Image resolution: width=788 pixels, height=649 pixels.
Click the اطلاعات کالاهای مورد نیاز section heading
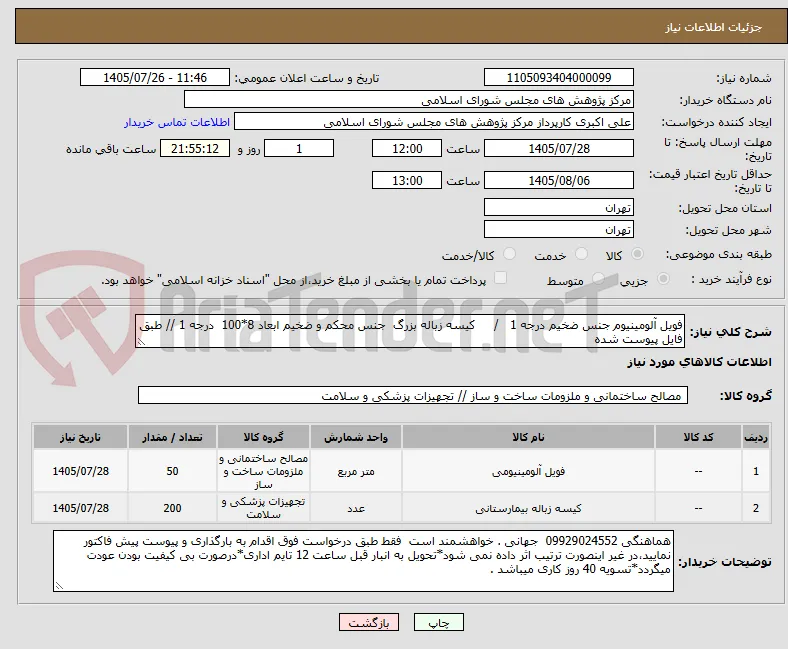(699, 362)
